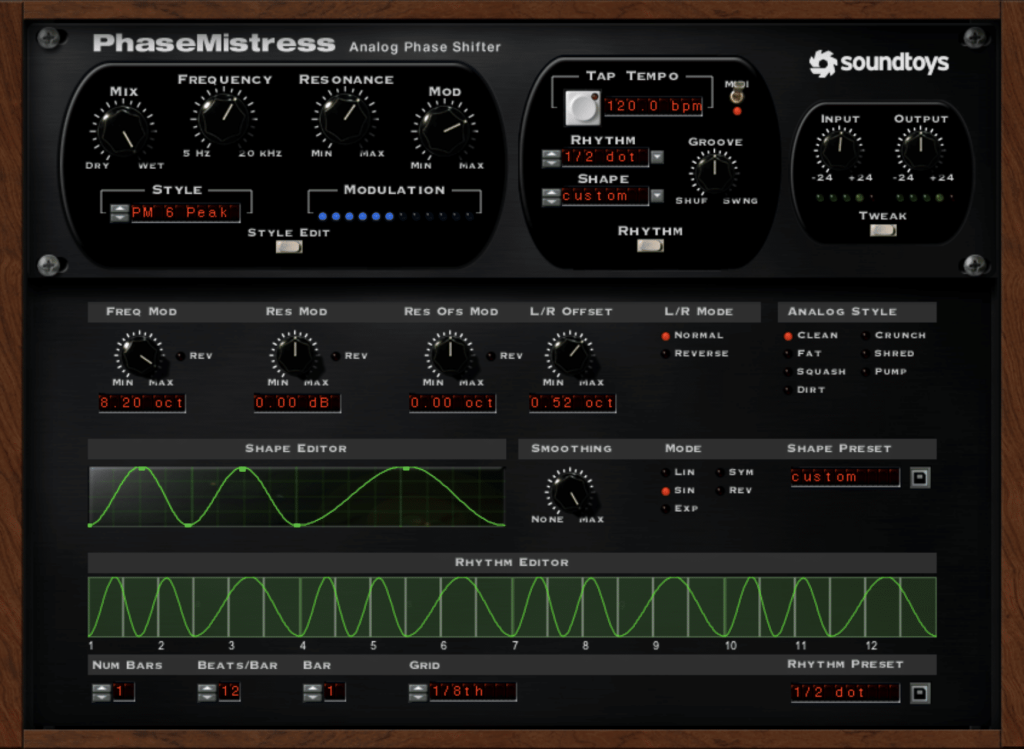Click the Groove knob

click(715, 175)
